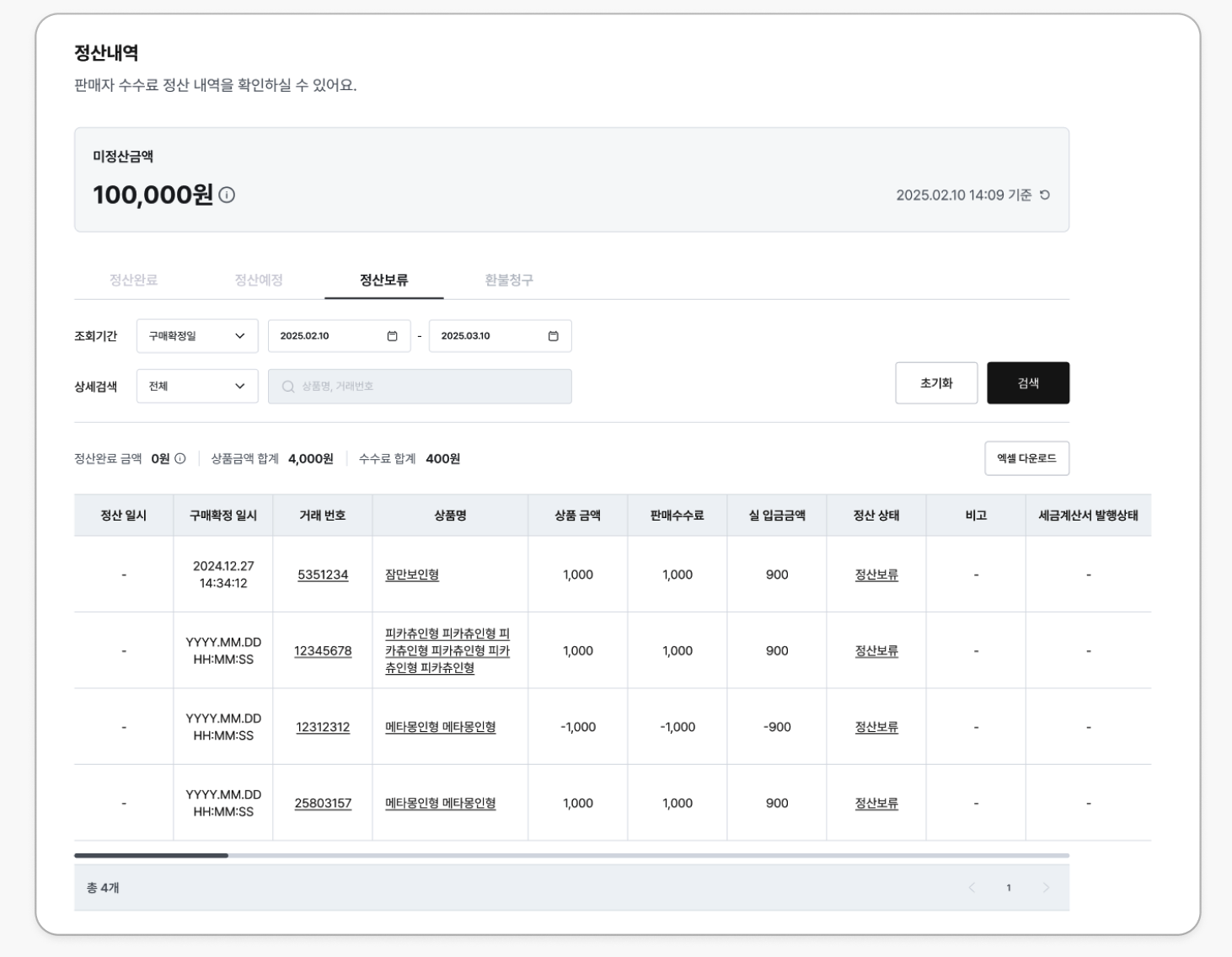This screenshot has height=957, width=1232.
Task: Switch to the 환불청구 tab
Action: [509, 280]
